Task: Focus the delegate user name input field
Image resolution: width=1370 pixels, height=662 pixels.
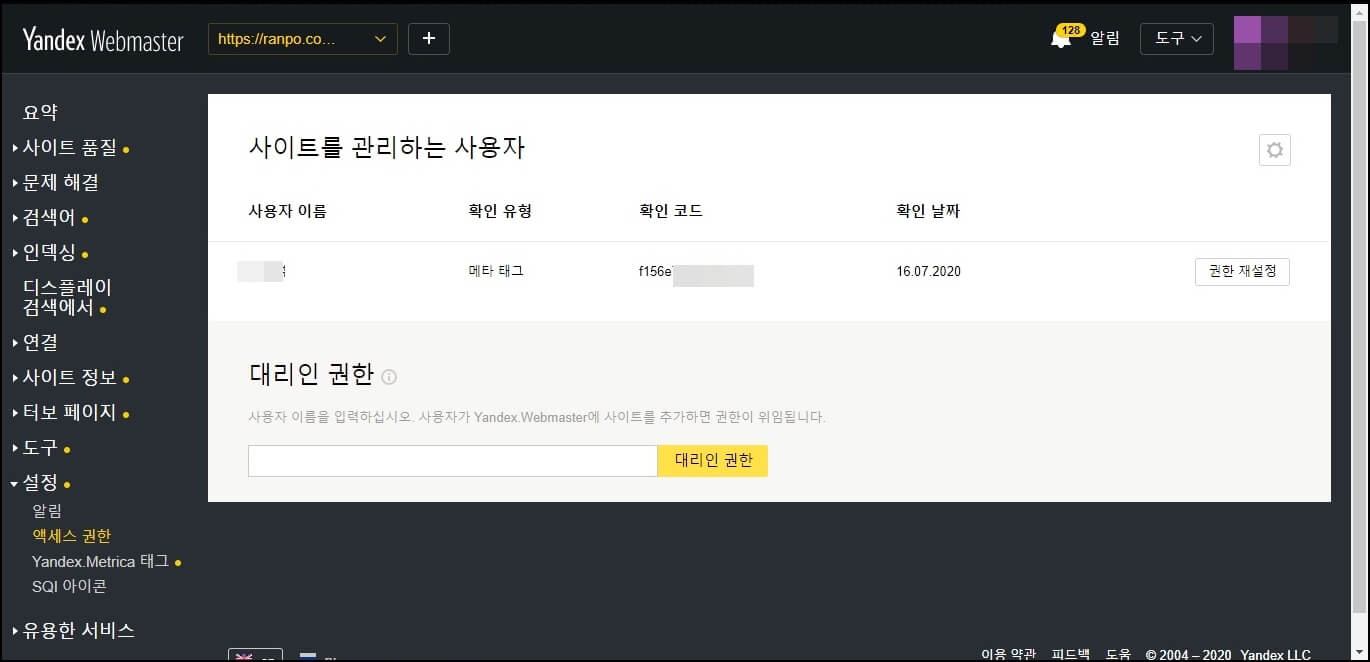Action: coord(453,461)
